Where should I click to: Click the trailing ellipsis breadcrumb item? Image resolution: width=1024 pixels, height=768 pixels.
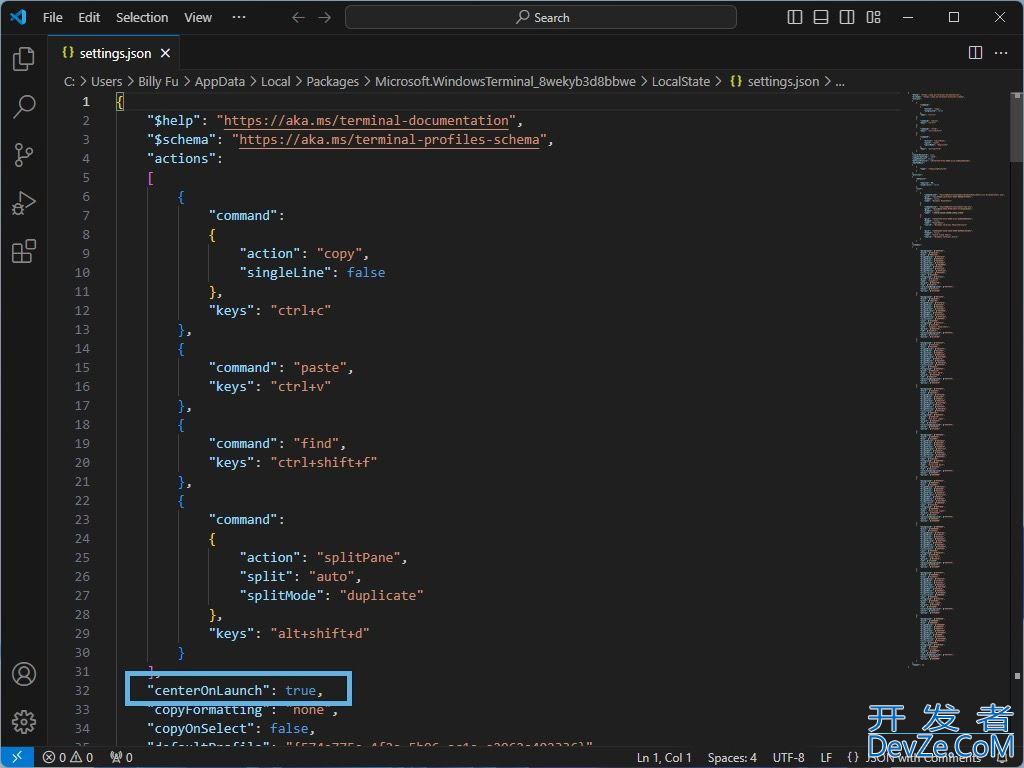(840, 82)
